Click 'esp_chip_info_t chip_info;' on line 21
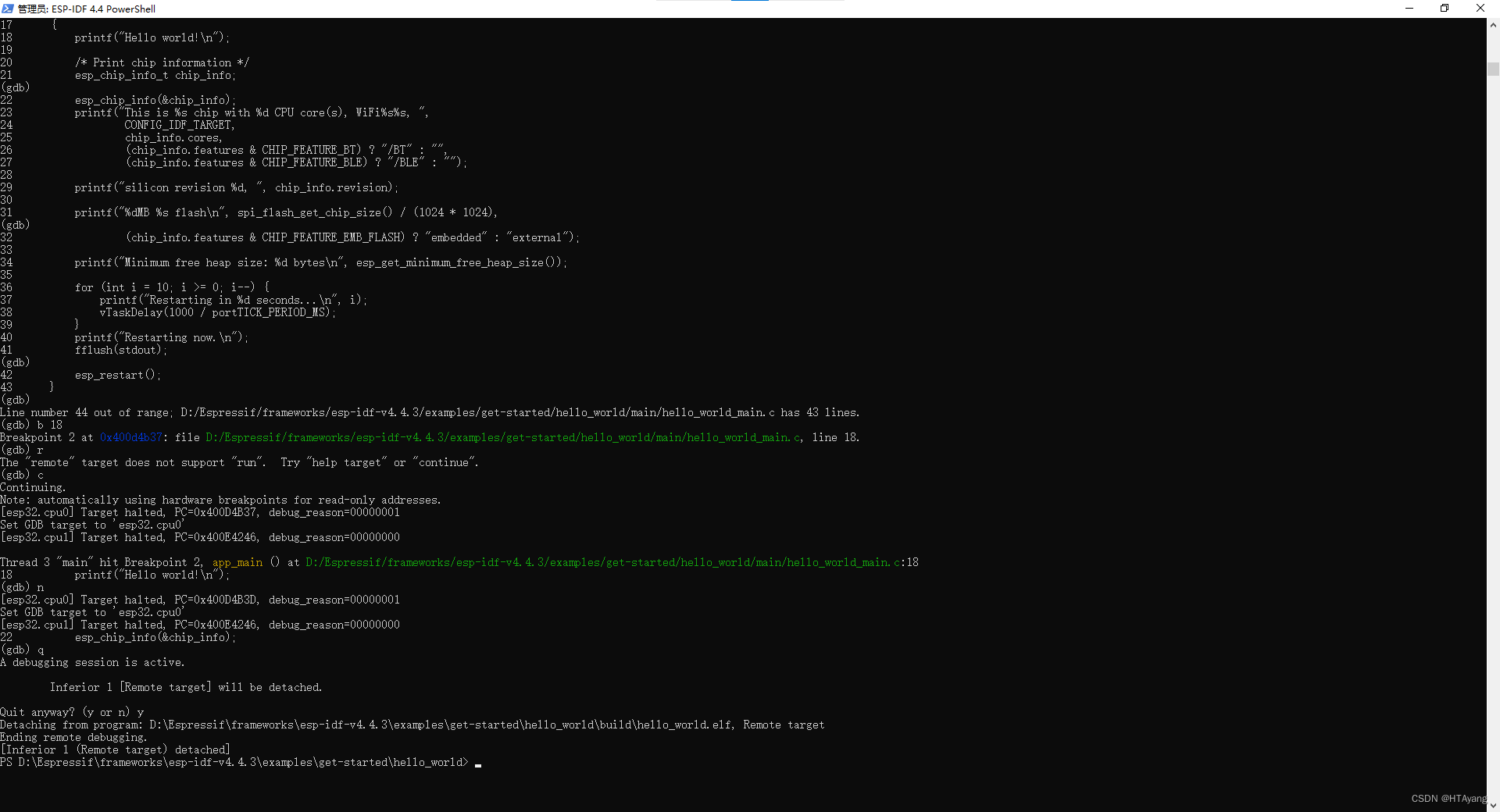The width and height of the screenshot is (1500, 812). pyautogui.click(x=155, y=75)
